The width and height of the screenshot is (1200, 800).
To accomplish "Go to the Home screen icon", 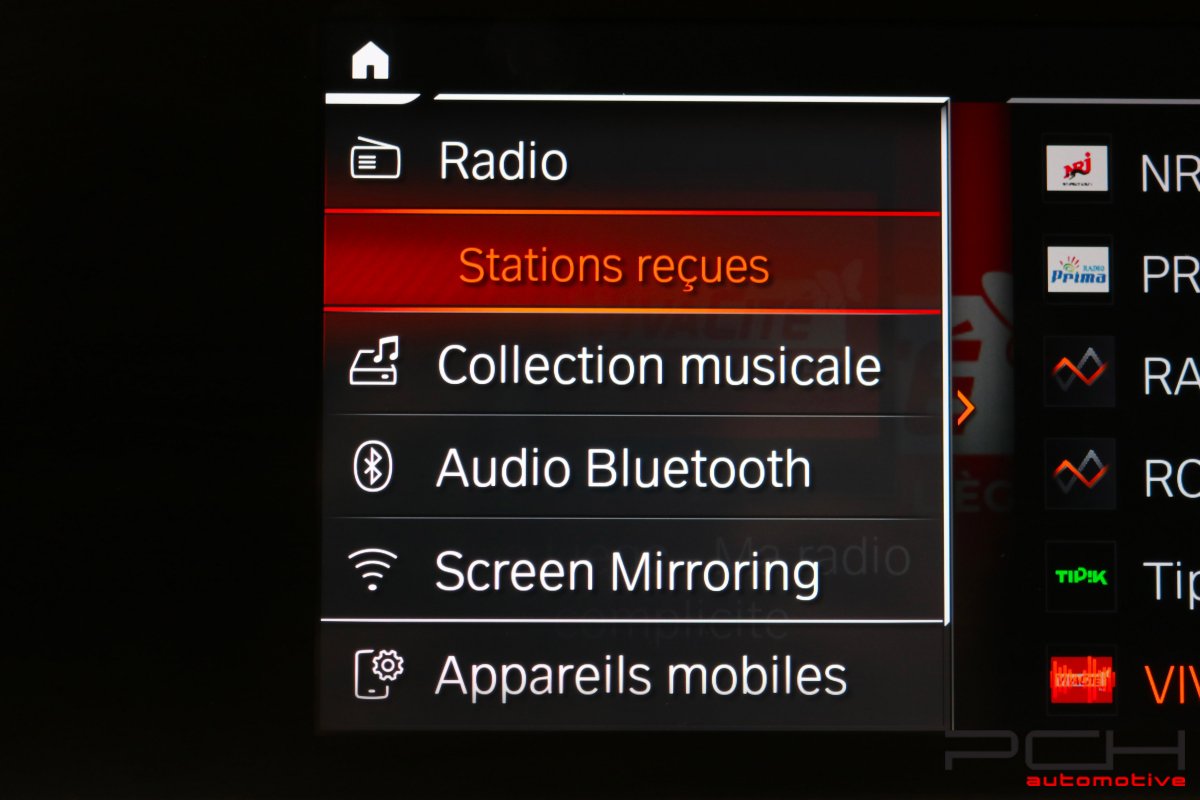I will pyautogui.click(x=370, y=62).
